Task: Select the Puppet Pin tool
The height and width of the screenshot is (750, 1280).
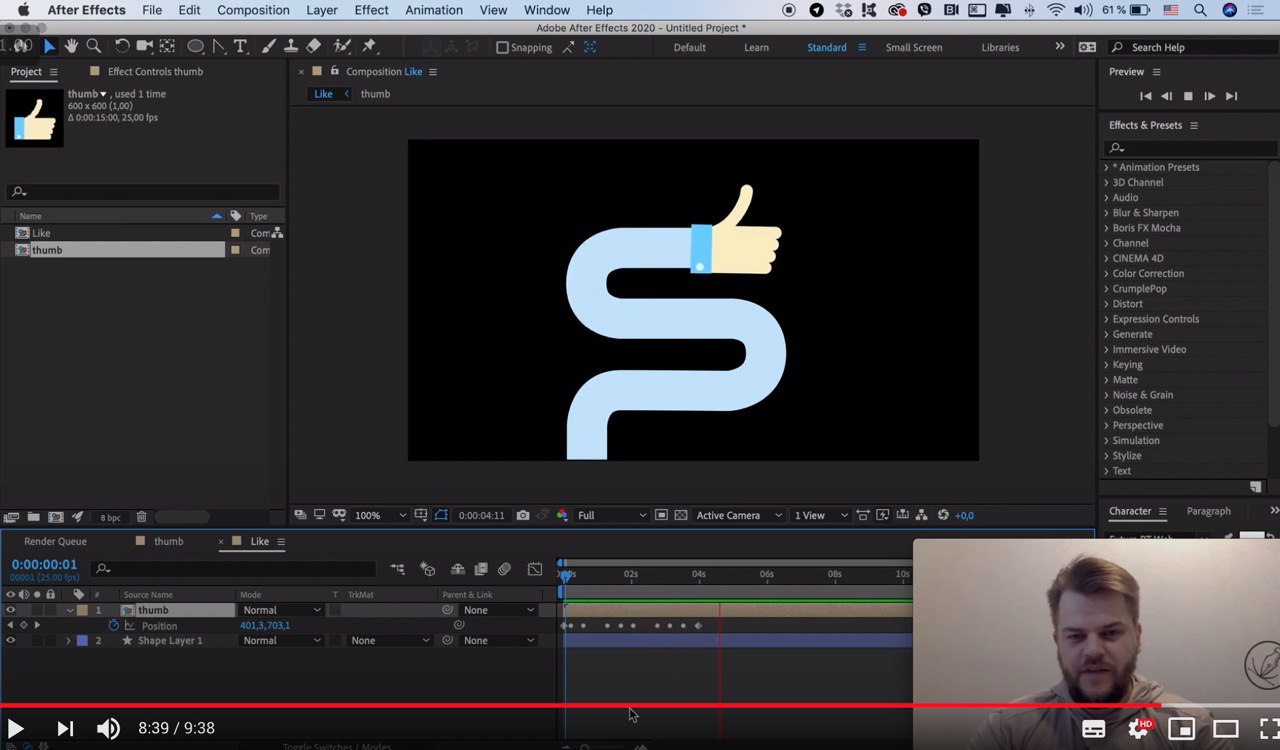Action: (x=369, y=47)
